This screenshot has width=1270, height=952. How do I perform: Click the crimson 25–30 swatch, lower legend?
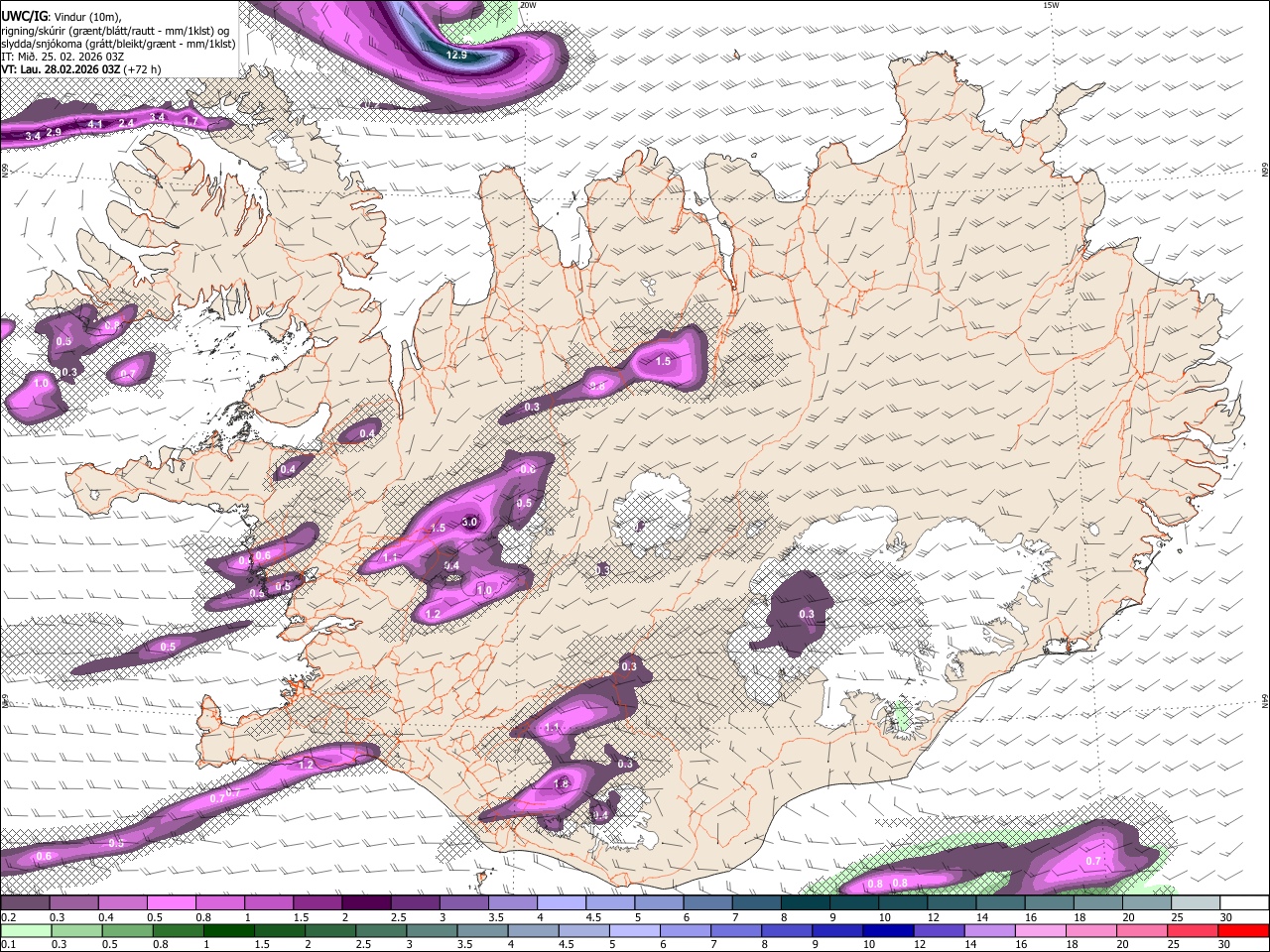[1194, 930]
